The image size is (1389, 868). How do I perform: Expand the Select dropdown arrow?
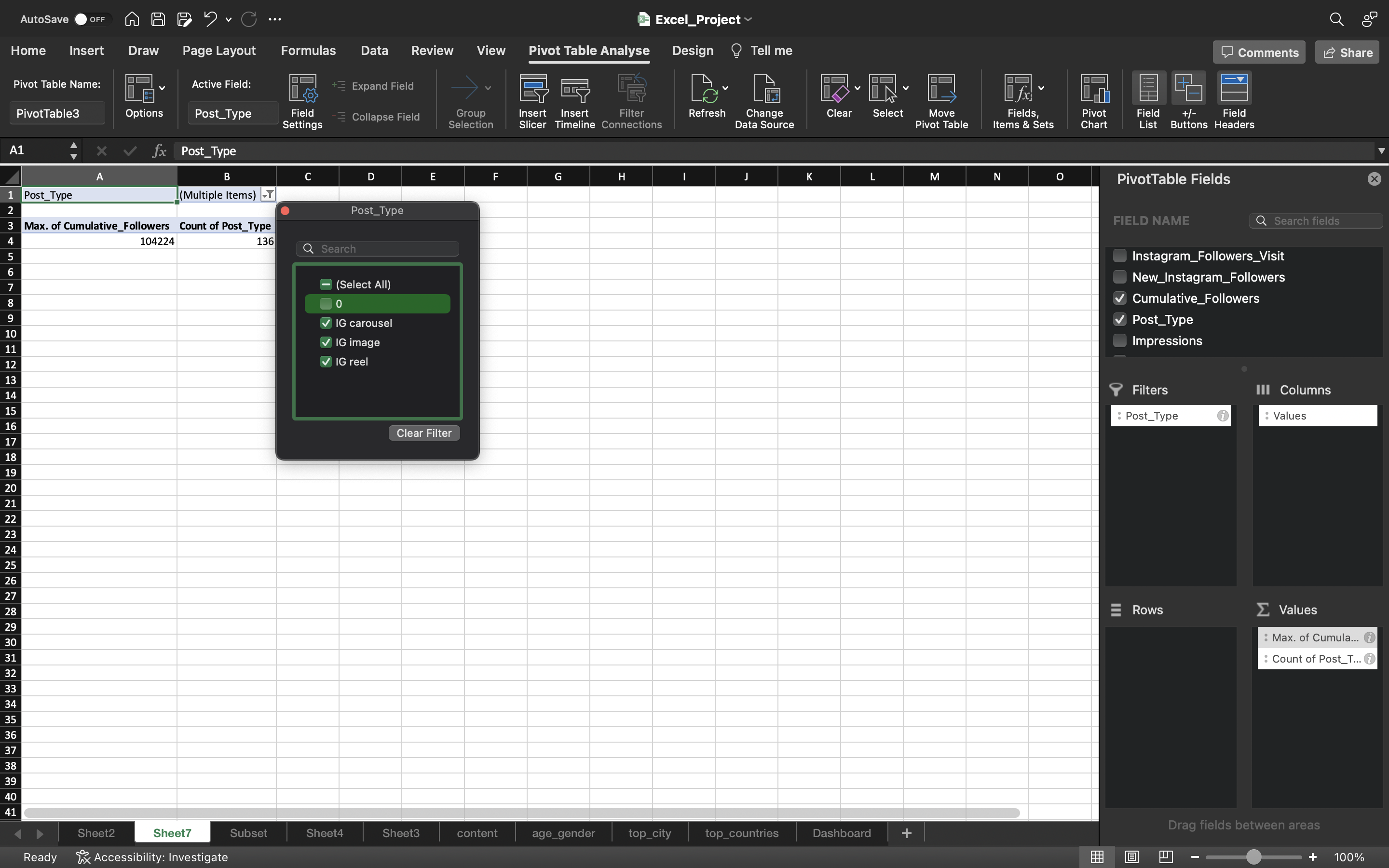pyautogui.click(x=906, y=88)
